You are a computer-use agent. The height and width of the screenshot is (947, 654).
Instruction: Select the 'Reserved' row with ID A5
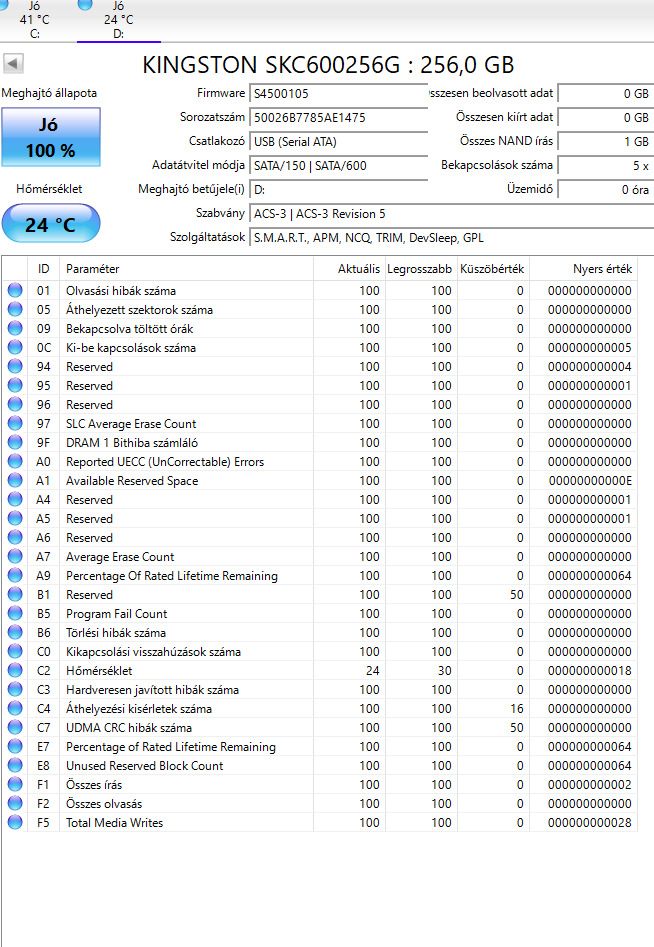click(x=319, y=518)
